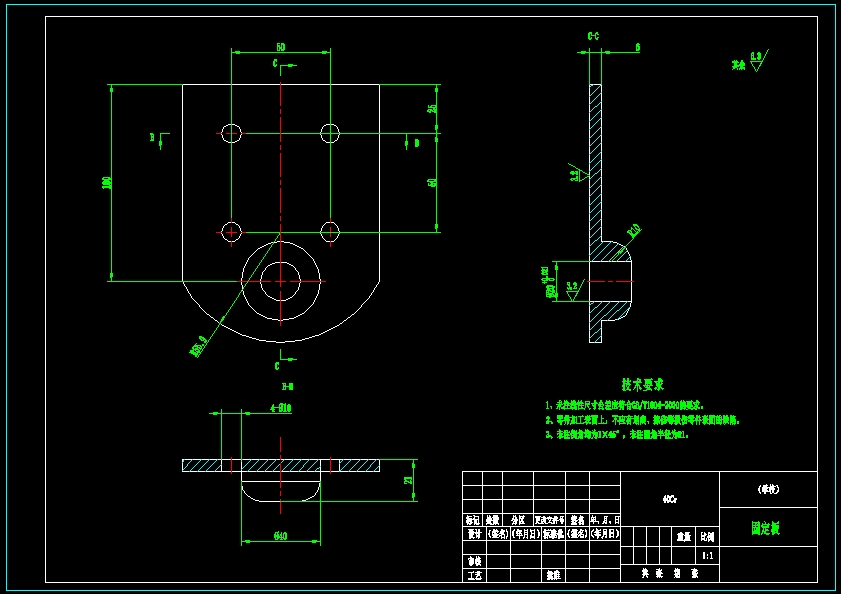Select the 100 vertical dimension text
This screenshot has width=841, height=594.
tap(107, 182)
